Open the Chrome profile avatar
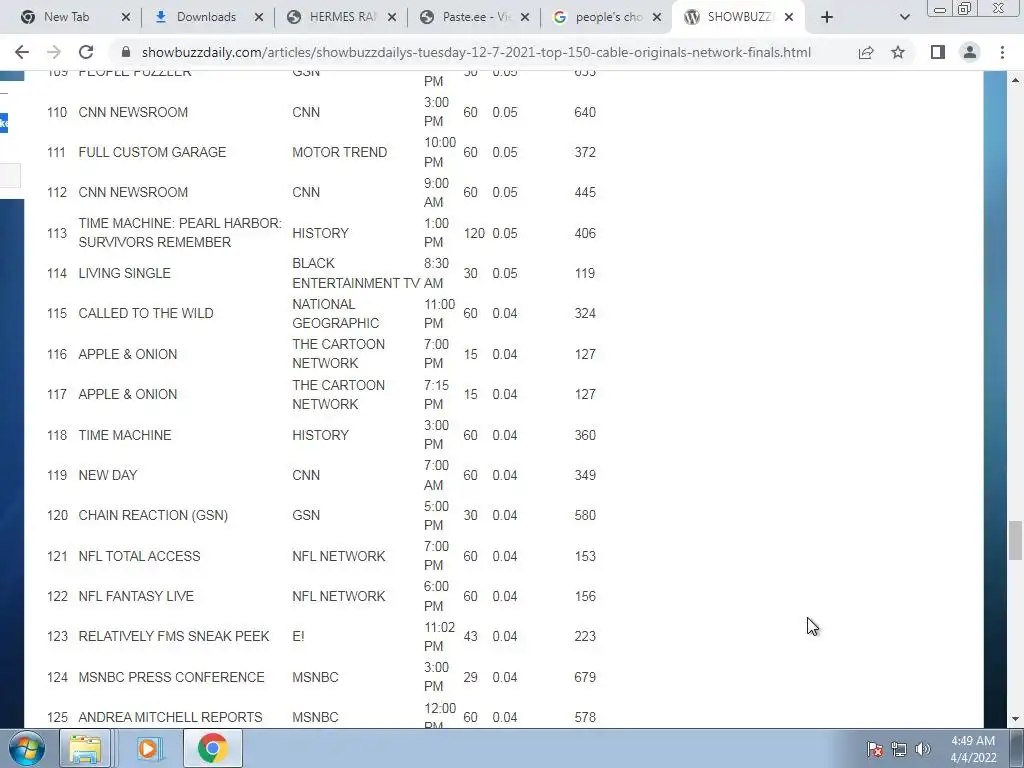Image resolution: width=1024 pixels, height=768 pixels. (970, 52)
